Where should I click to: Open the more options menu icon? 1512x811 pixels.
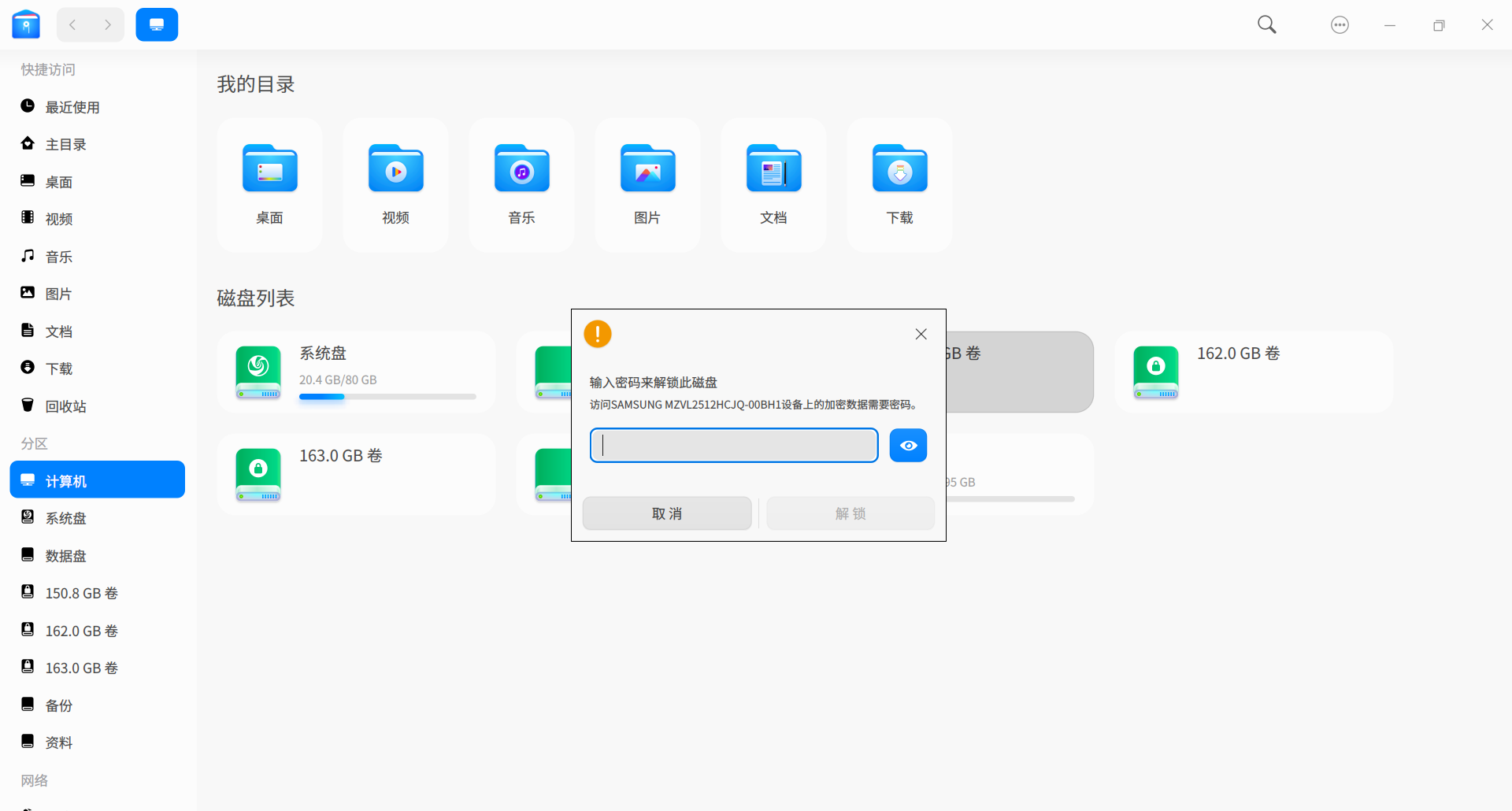1340,24
